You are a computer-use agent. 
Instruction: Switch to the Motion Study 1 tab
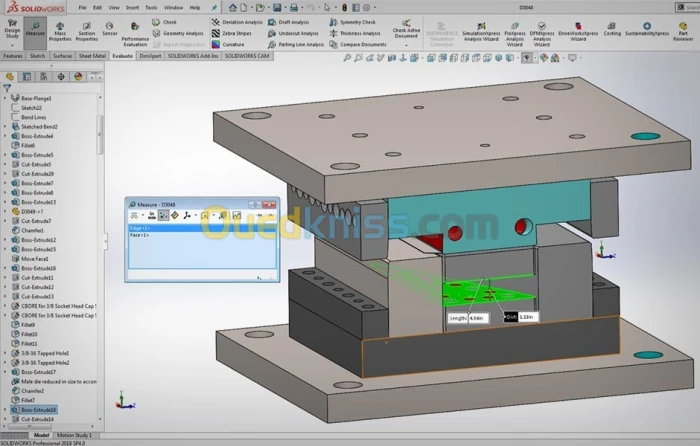74,435
